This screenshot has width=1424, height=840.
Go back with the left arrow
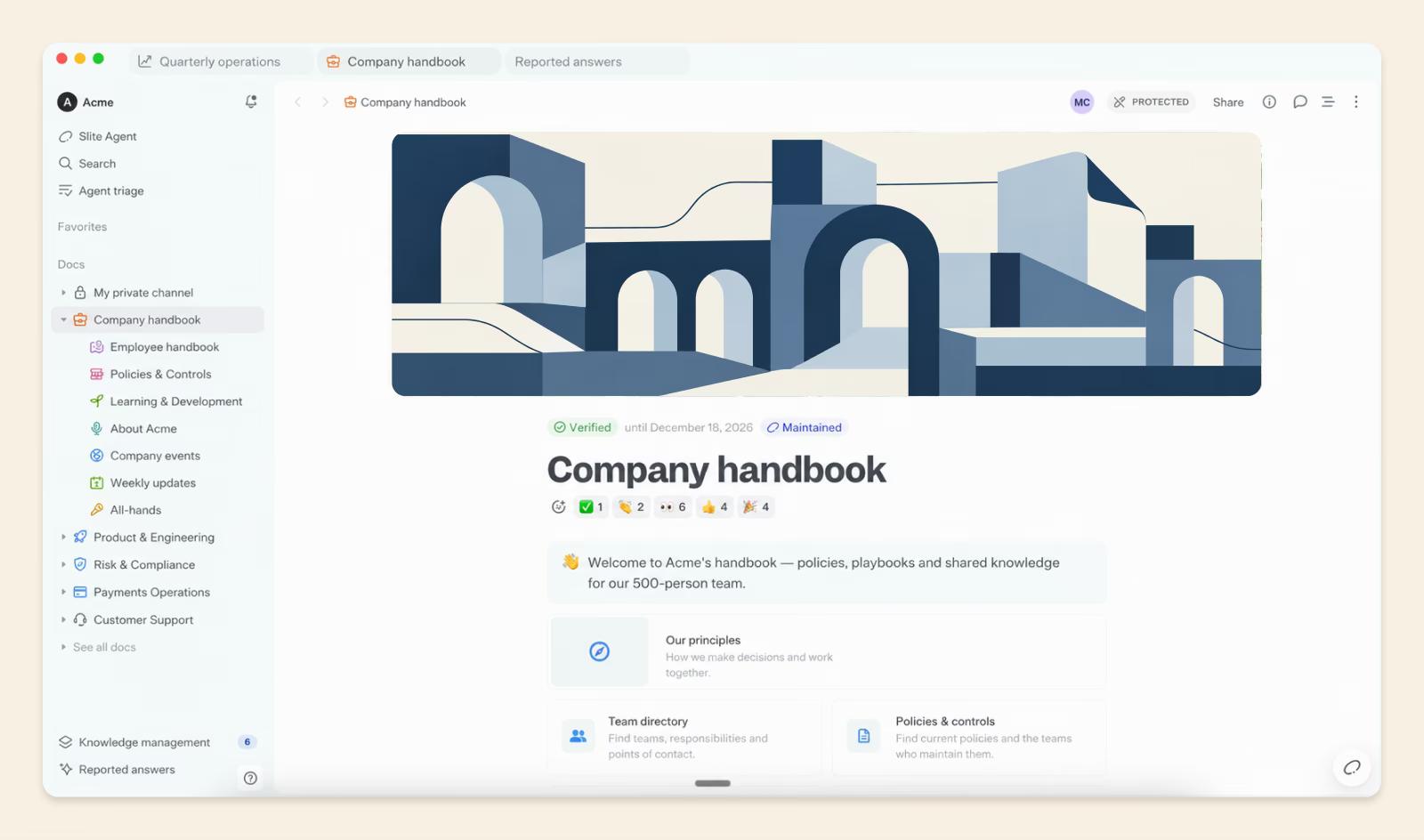298,102
